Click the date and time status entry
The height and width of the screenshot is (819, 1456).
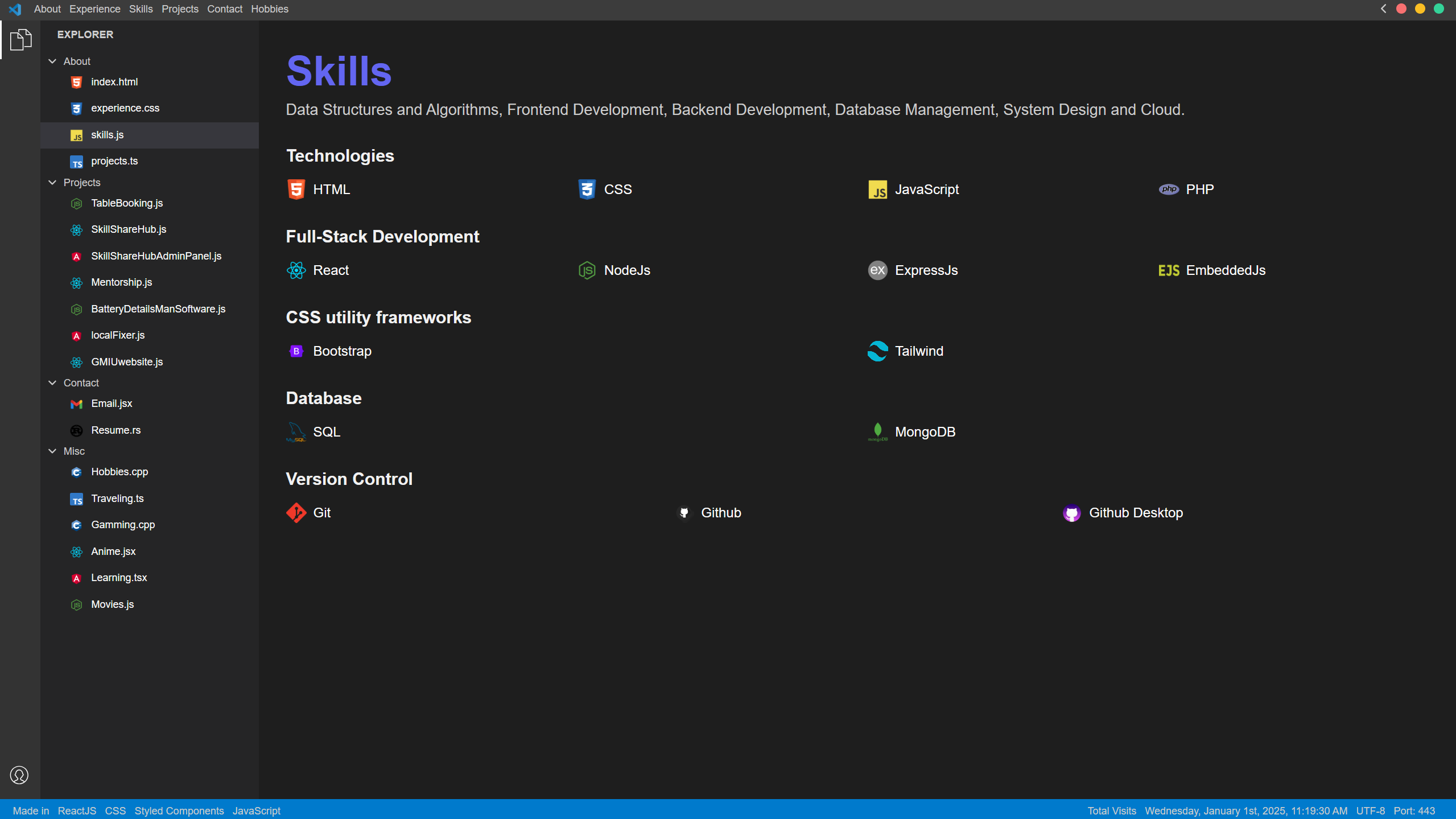[1246, 810]
